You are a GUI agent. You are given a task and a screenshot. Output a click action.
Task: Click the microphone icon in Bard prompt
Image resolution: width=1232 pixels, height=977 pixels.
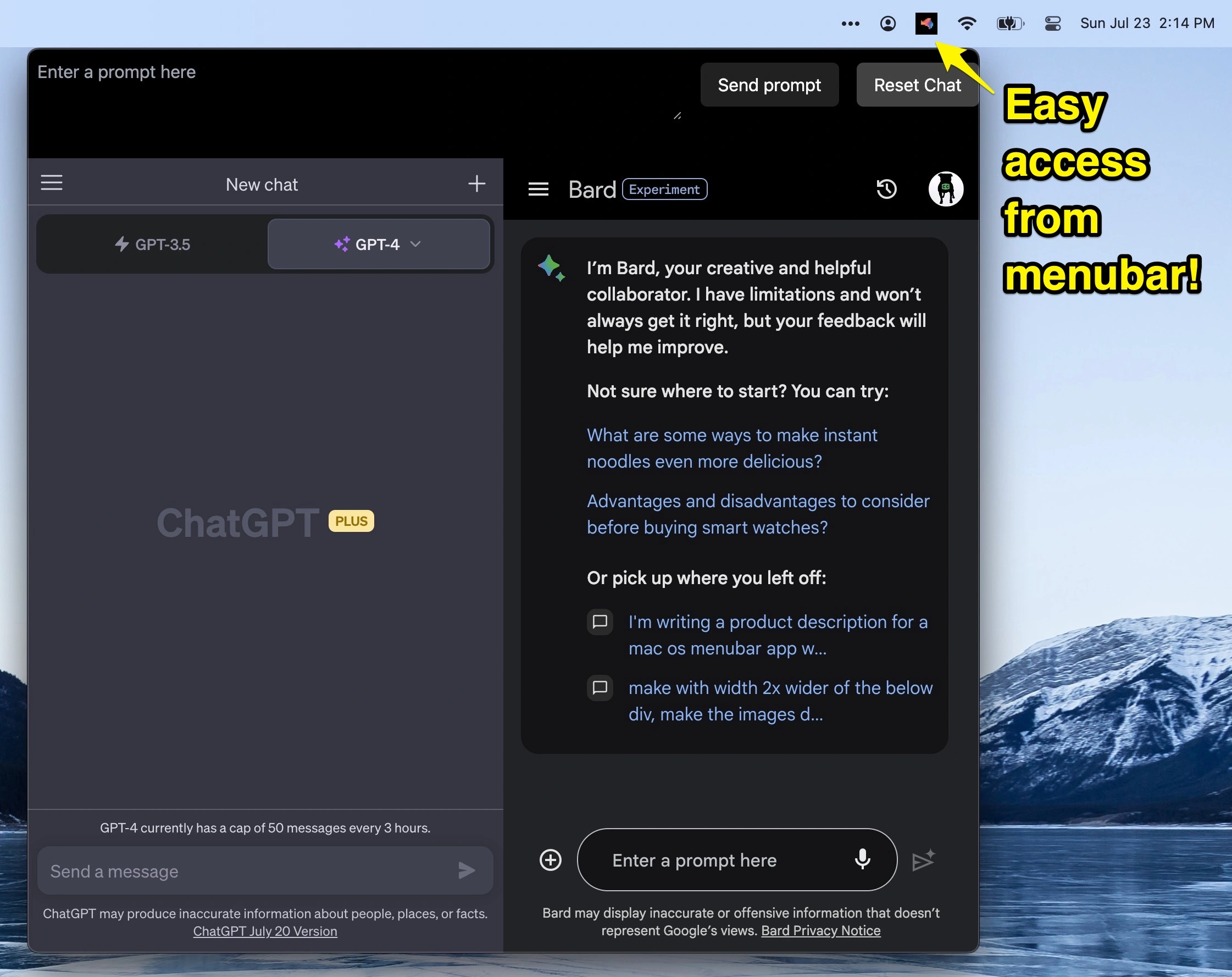(x=862, y=859)
